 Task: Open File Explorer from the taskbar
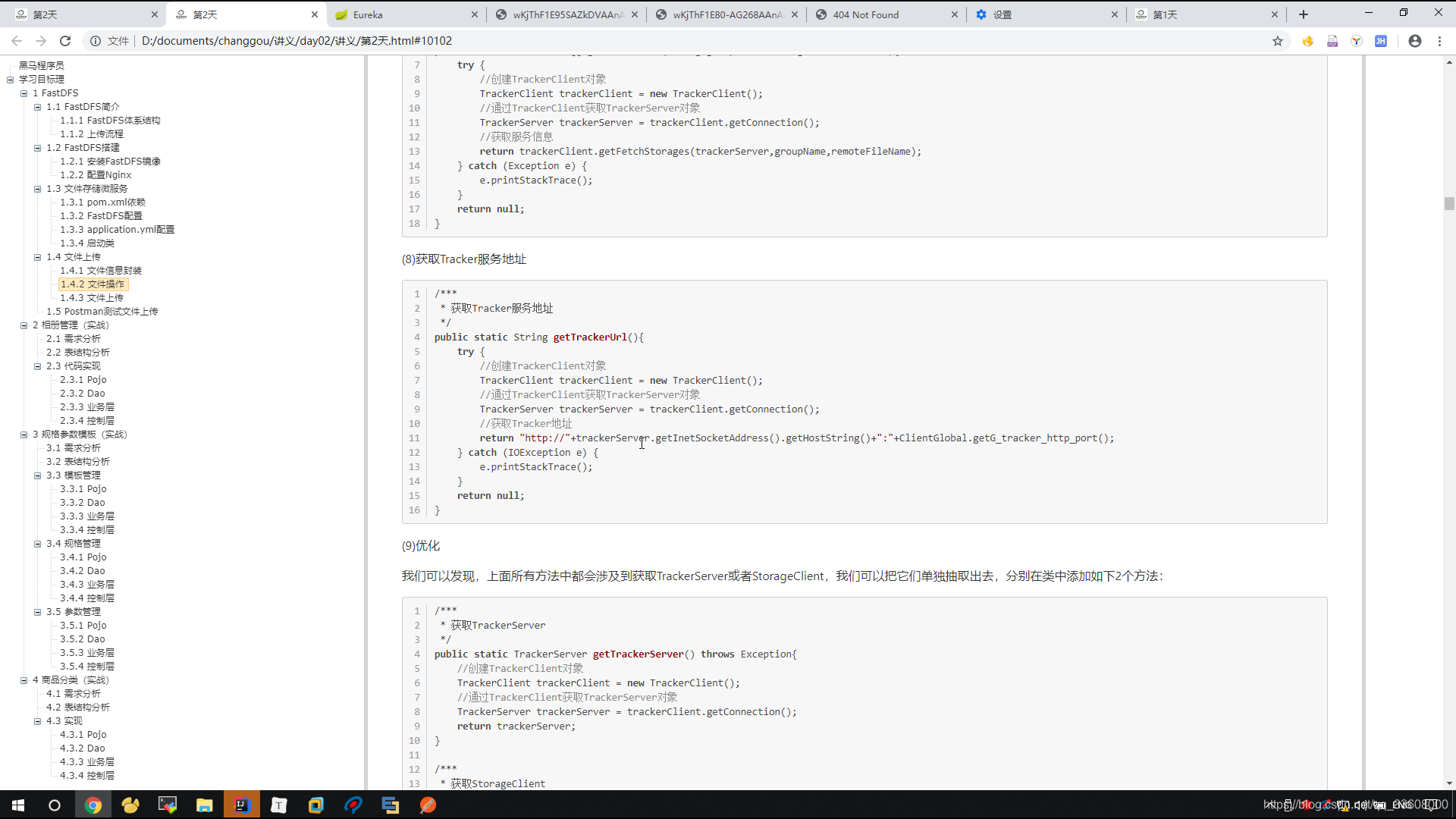point(205,805)
